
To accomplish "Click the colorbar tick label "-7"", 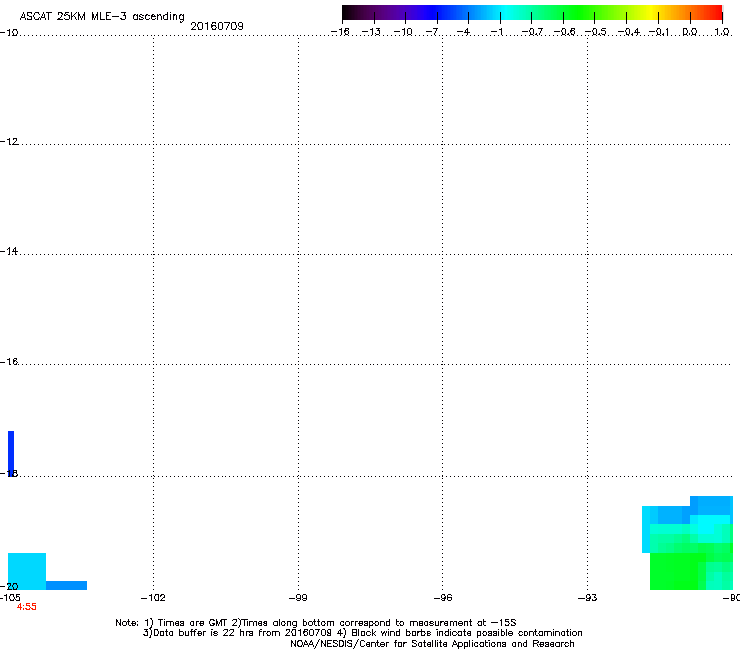I will pos(432,32).
